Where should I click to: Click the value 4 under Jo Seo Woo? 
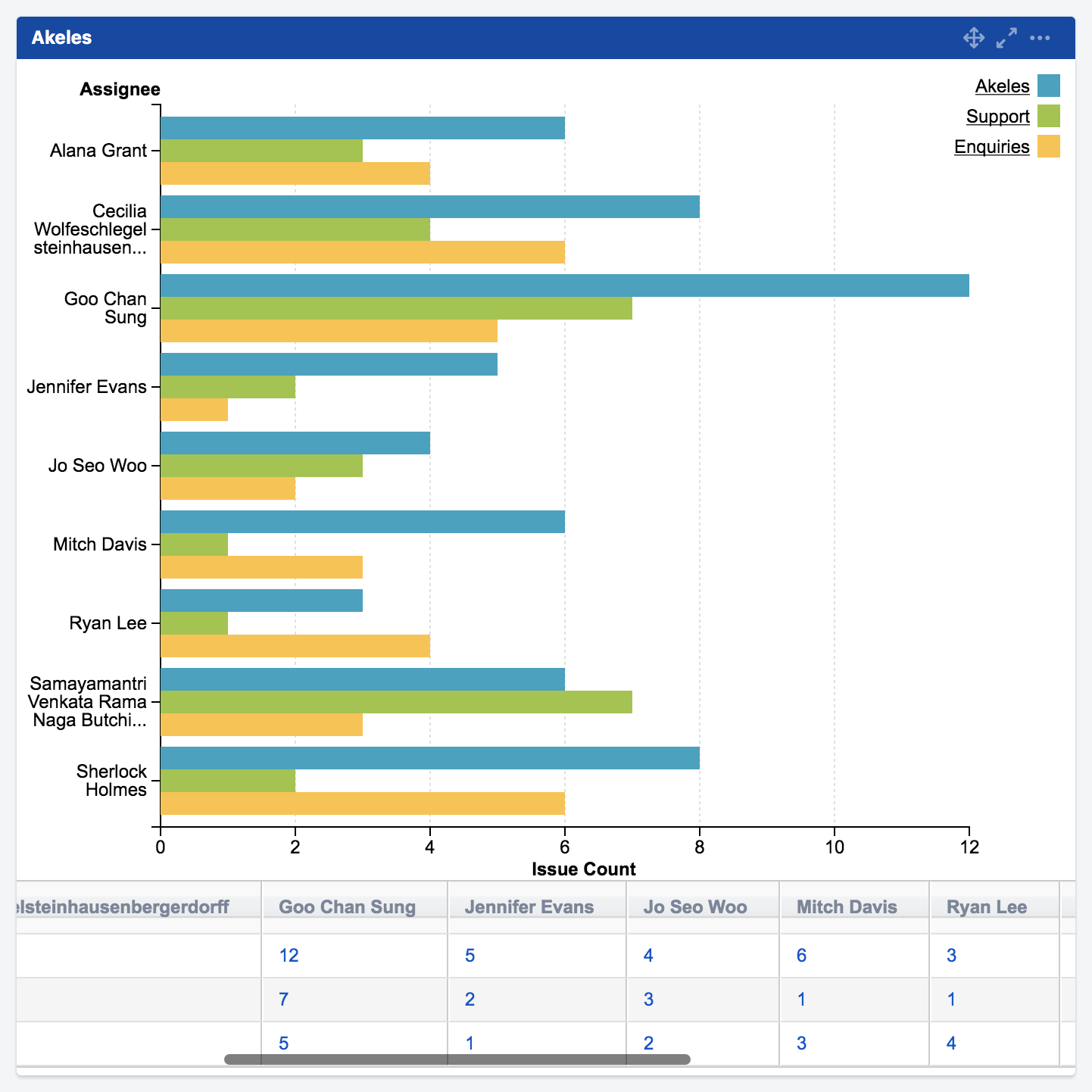tap(648, 956)
